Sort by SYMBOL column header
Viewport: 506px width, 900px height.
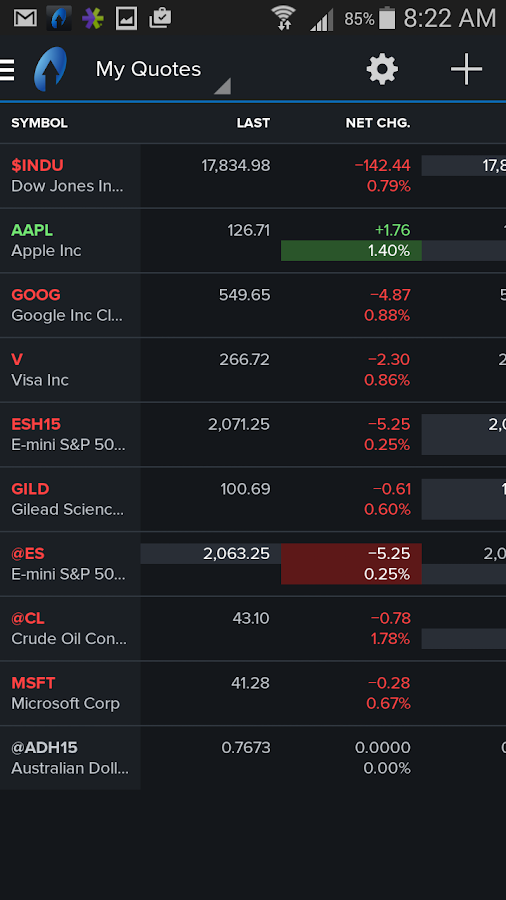click(x=40, y=123)
